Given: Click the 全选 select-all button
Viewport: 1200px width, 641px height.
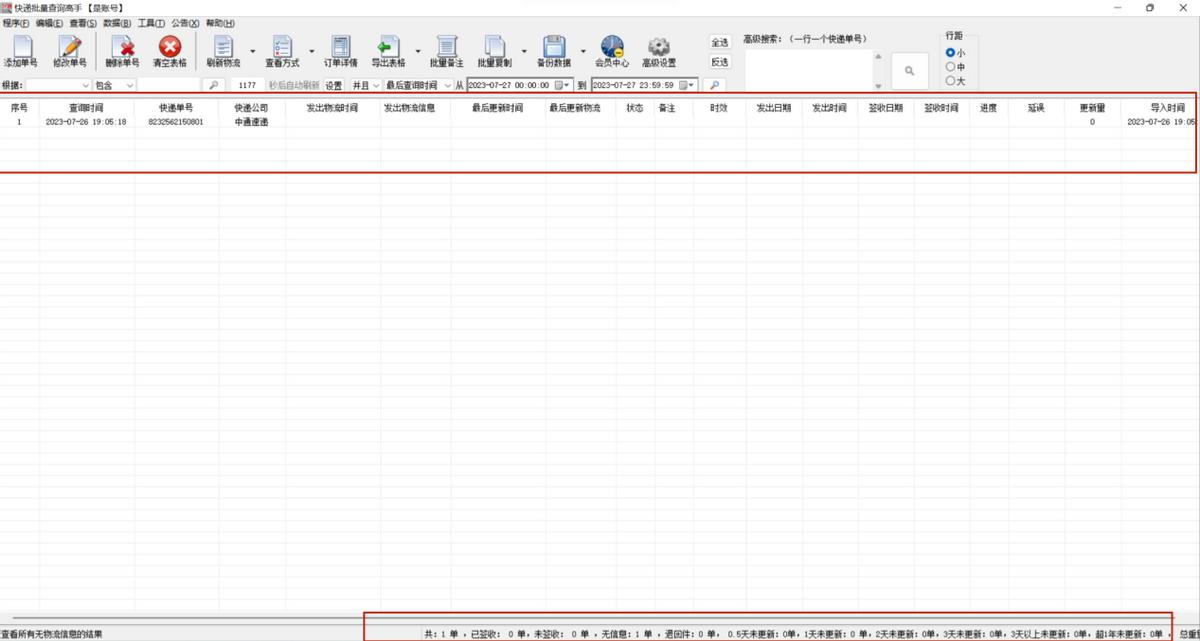Looking at the screenshot, I should coord(719,42).
